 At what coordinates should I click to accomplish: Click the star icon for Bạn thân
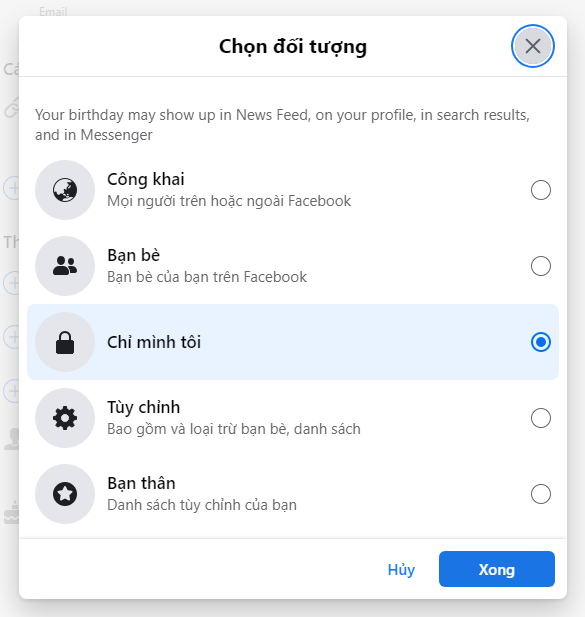[x=65, y=494]
